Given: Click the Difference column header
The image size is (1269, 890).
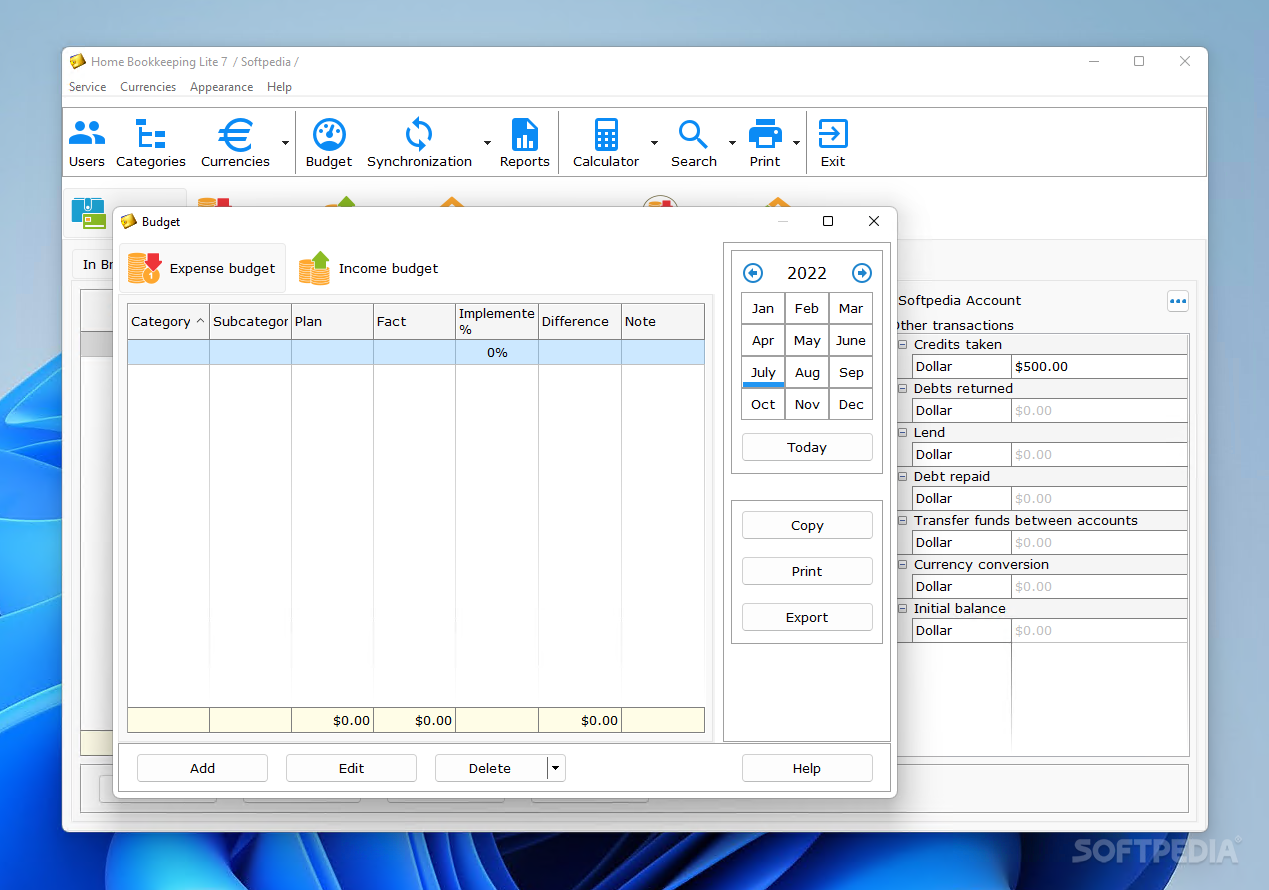Looking at the screenshot, I should click(579, 321).
